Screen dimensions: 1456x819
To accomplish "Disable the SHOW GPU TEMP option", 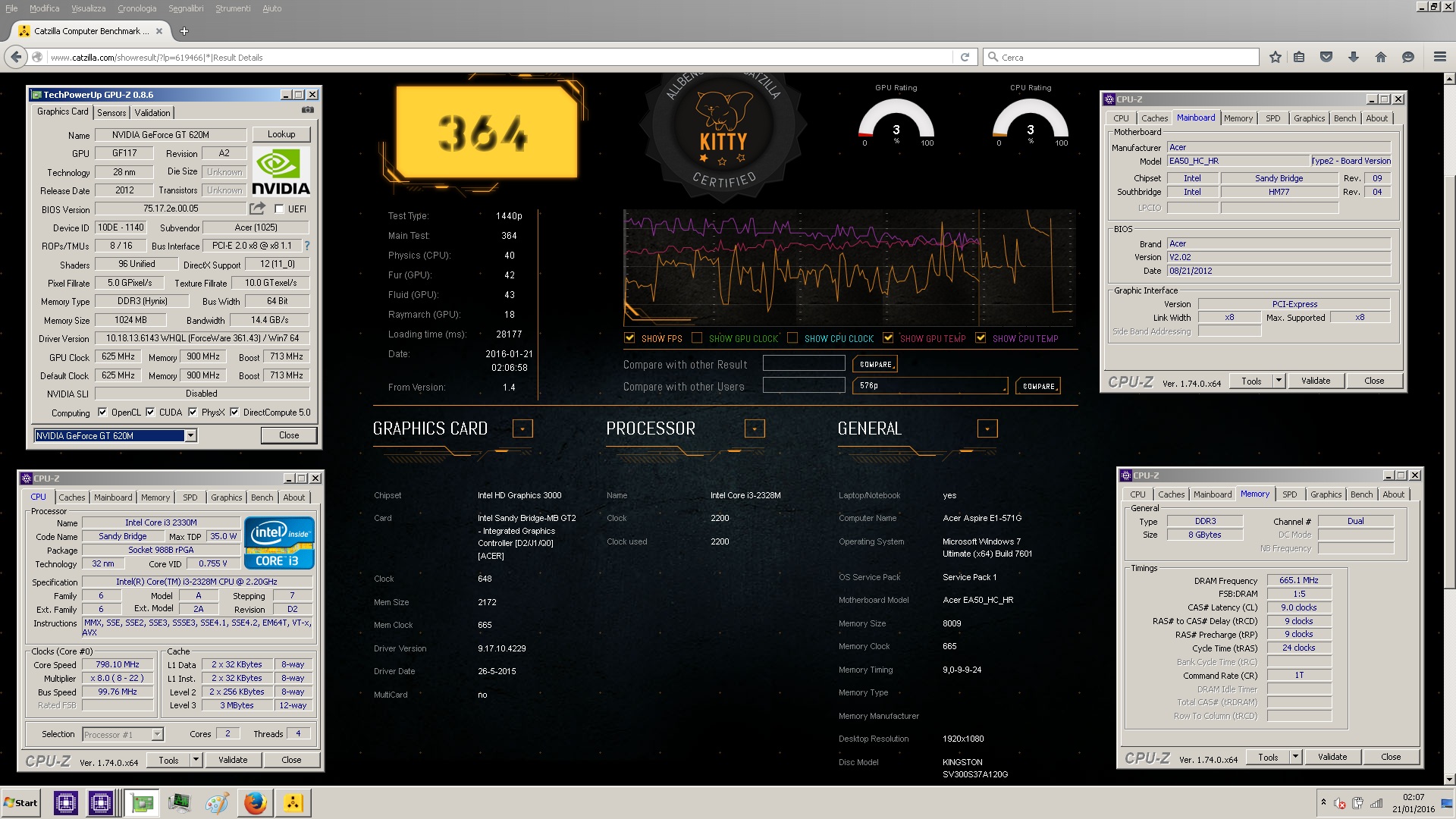I will click(888, 338).
